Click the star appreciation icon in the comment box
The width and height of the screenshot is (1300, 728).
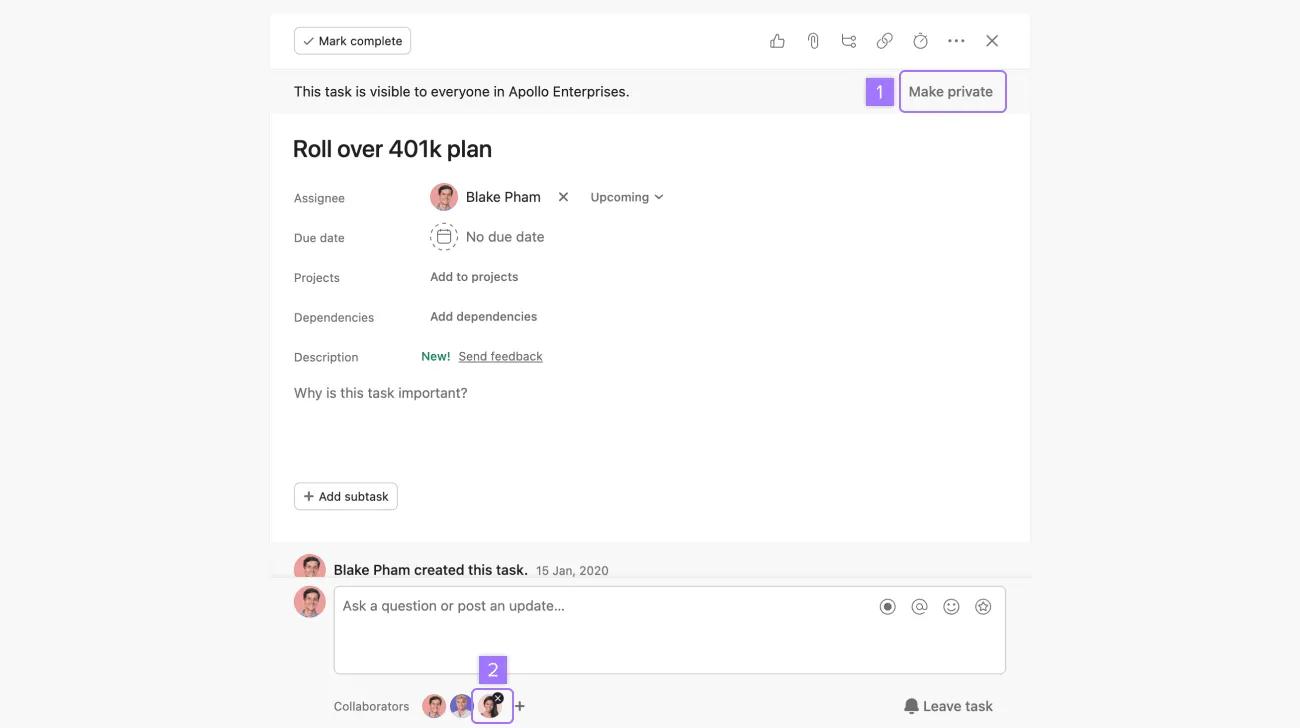(x=983, y=607)
